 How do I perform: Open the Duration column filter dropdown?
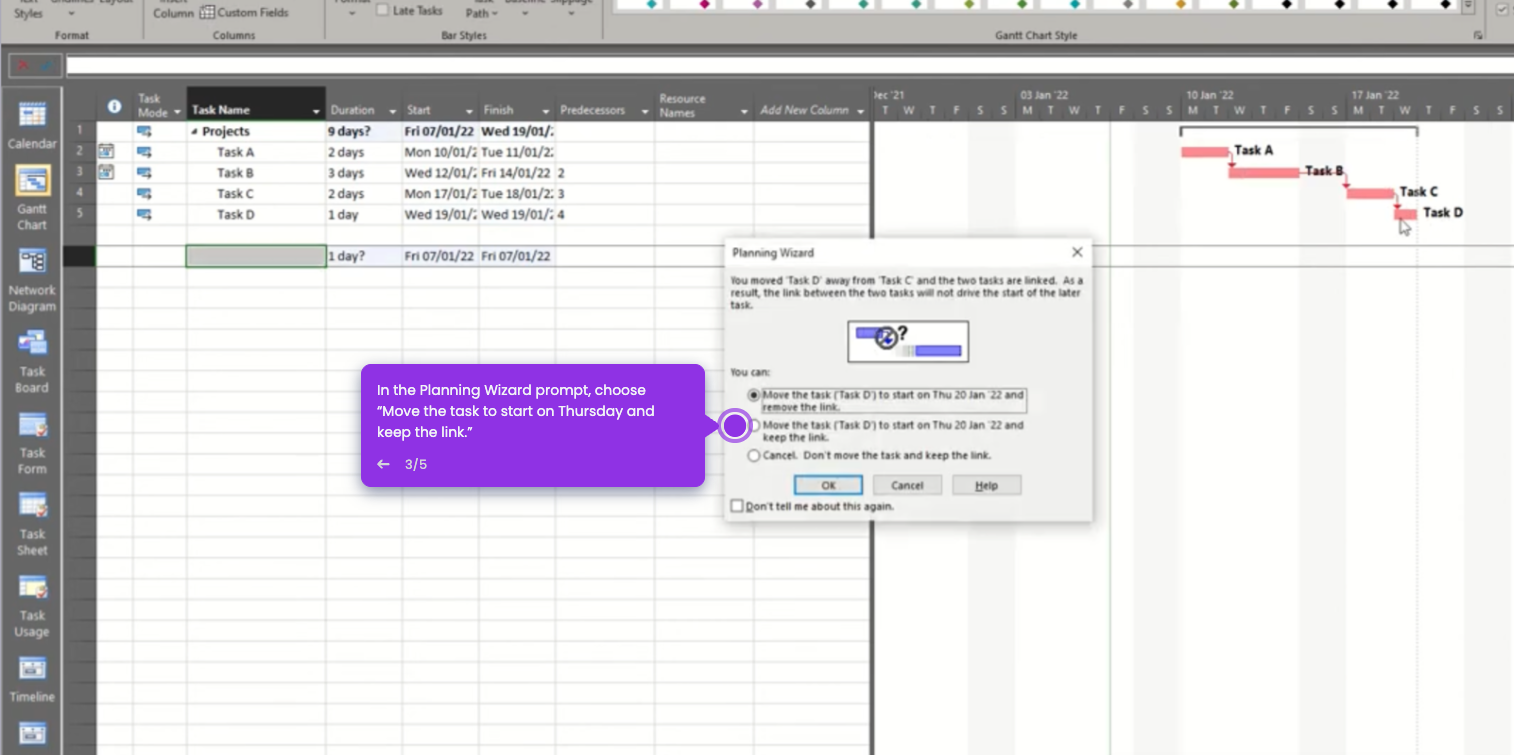(392, 111)
